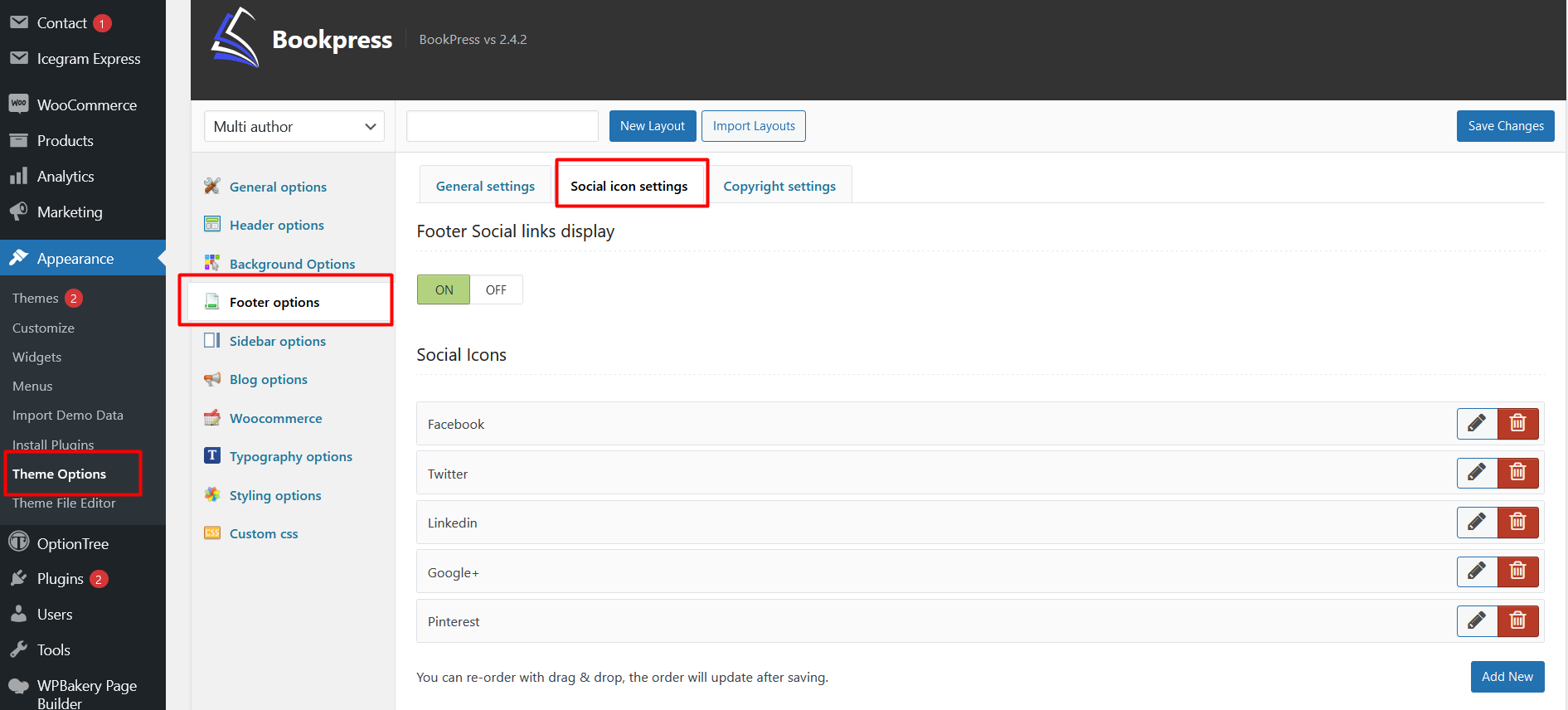Switch footer social links display OFF
Viewport: 1568px width, 710px height.
pyautogui.click(x=496, y=289)
